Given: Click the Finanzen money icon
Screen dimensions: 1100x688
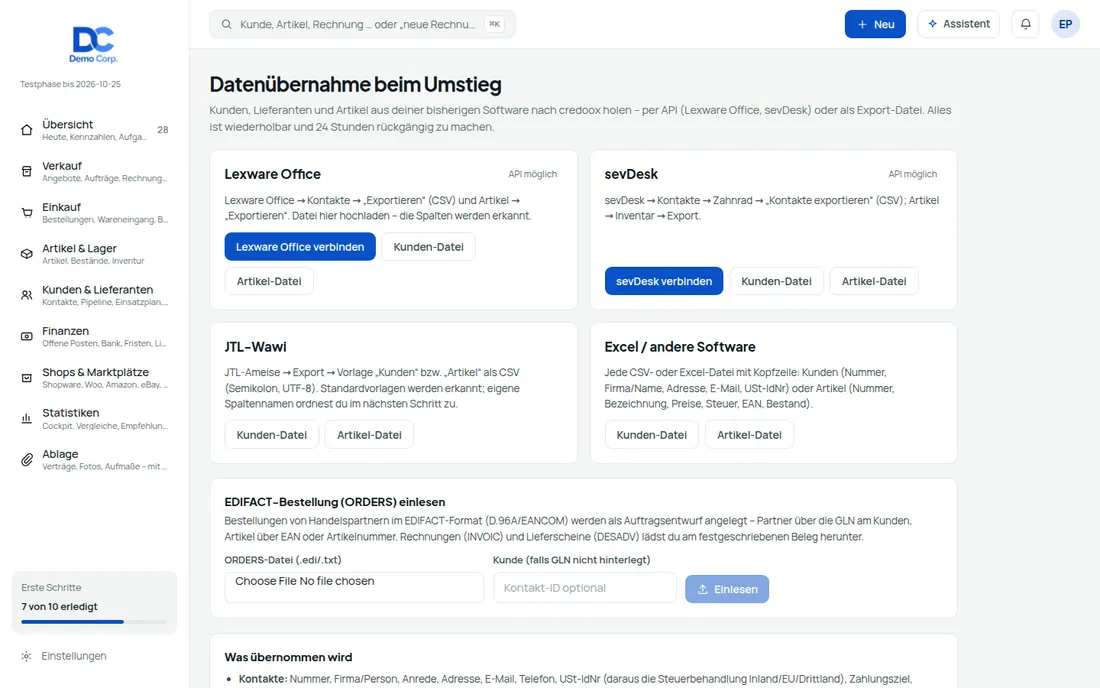Looking at the screenshot, I should tap(27, 337).
